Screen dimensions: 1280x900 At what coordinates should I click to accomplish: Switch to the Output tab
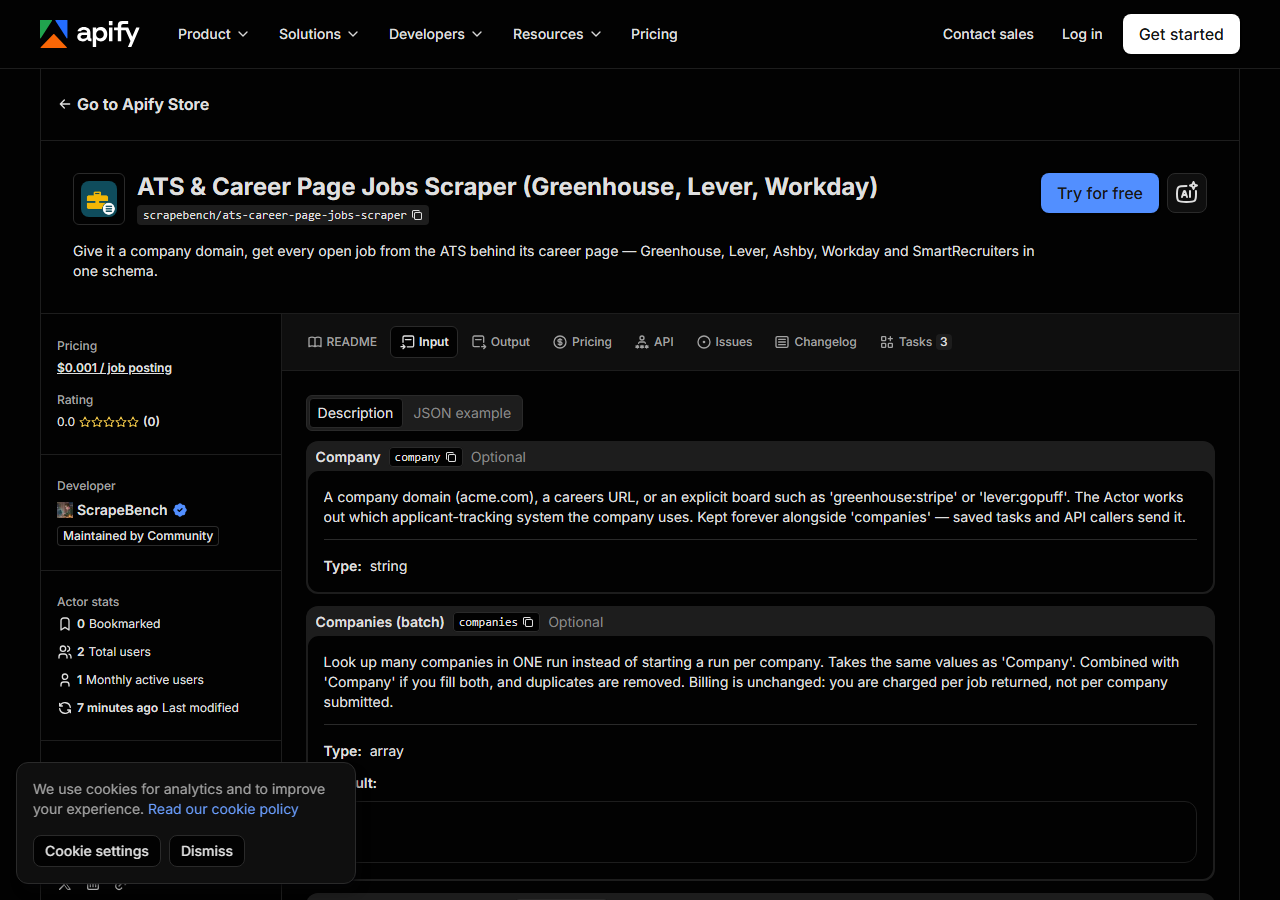[501, 342]
